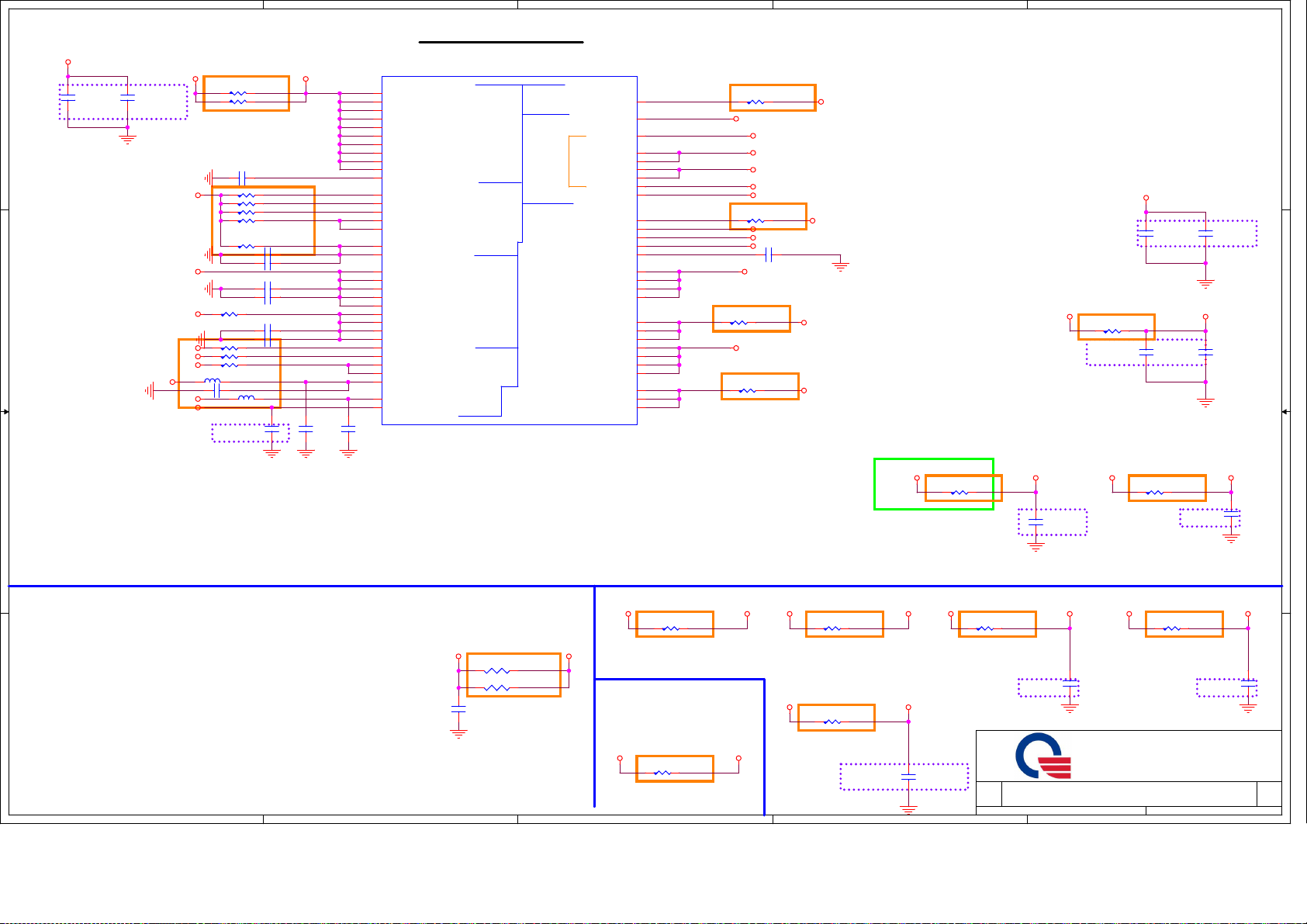Screen dimensions: 1307x924
Task: Select the resistor enclosed by the green rectangle
Action: (960, 492)
